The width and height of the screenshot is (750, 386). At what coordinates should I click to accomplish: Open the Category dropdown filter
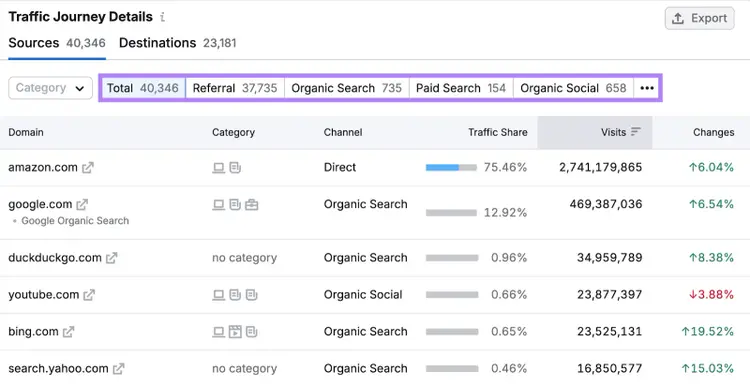[x=50, y=88]
